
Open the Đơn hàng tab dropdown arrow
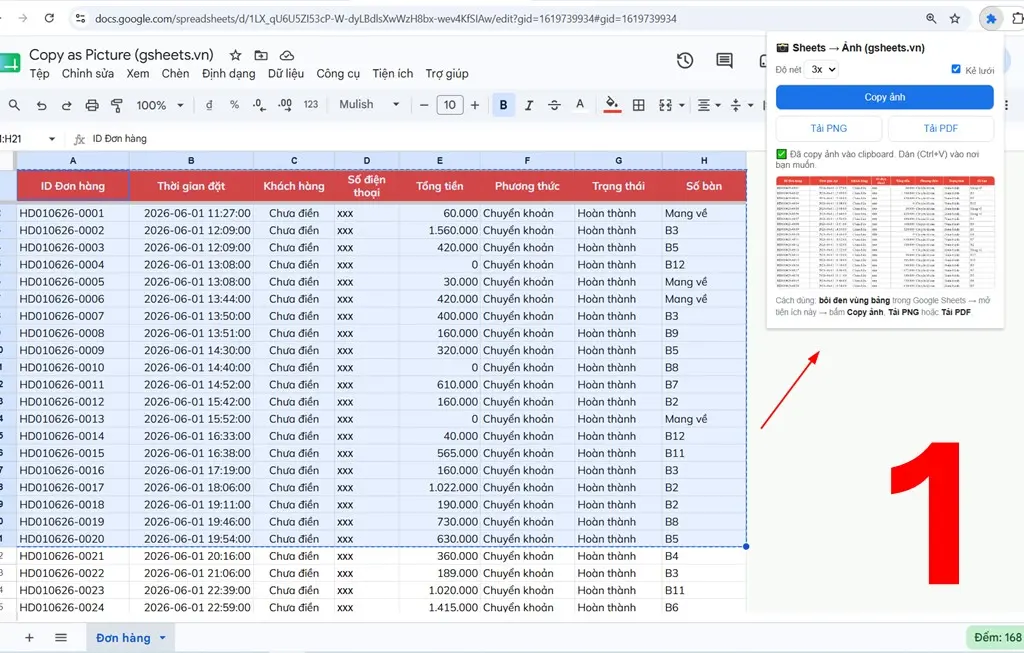[x=163, y=638]
